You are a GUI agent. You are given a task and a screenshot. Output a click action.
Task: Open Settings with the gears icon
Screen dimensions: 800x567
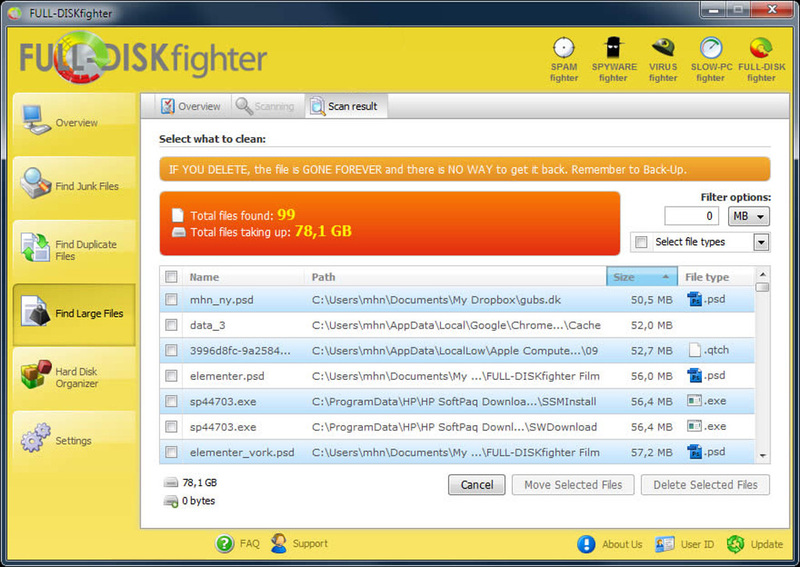36,438
